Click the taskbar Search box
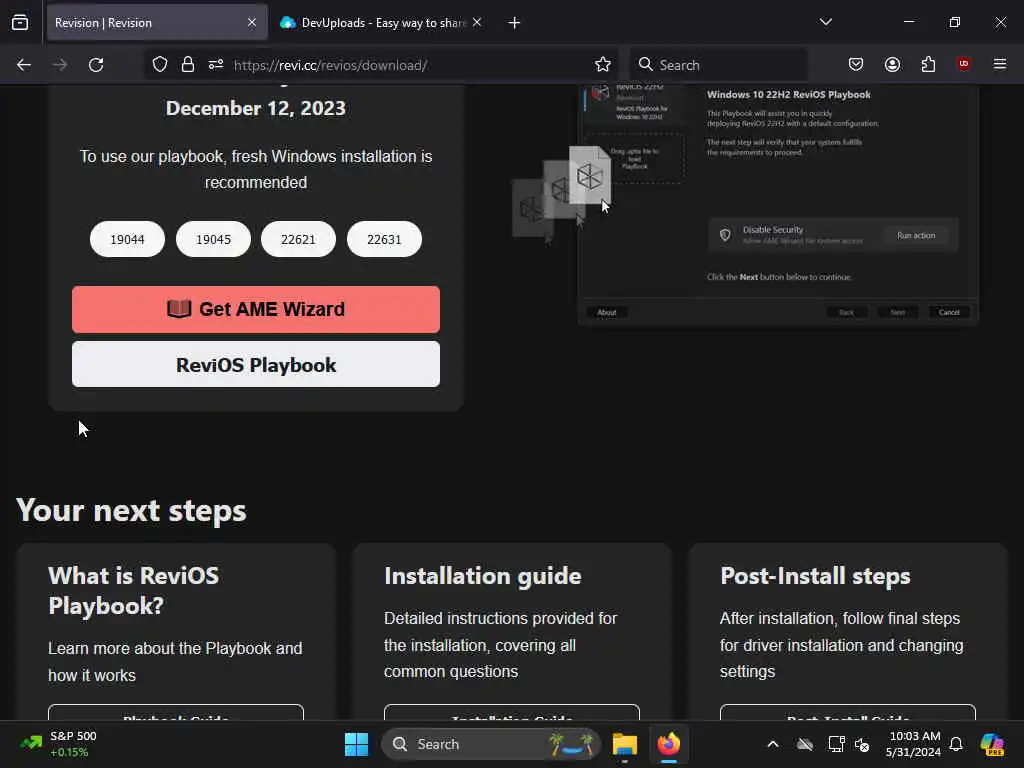The width and height of the screenshot is (1024, 768). 490,744
